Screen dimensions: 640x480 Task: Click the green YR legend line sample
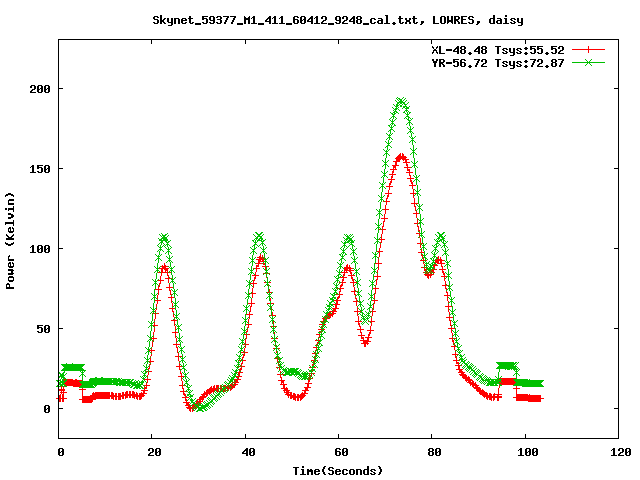tap(588, 62)
